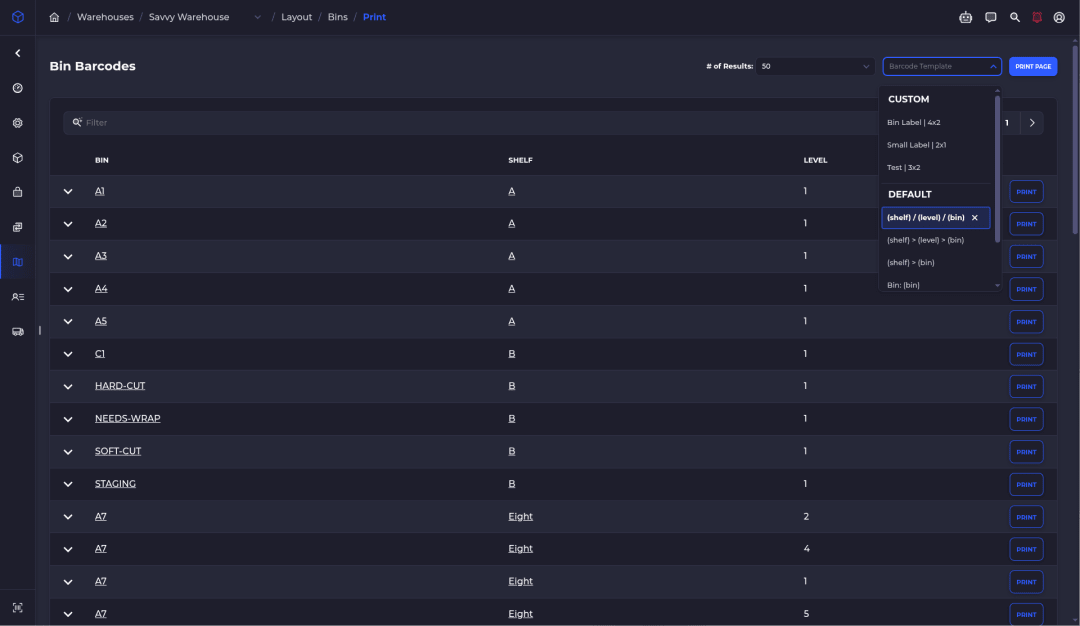Open the settings gear icon in the sidebar

18,123
